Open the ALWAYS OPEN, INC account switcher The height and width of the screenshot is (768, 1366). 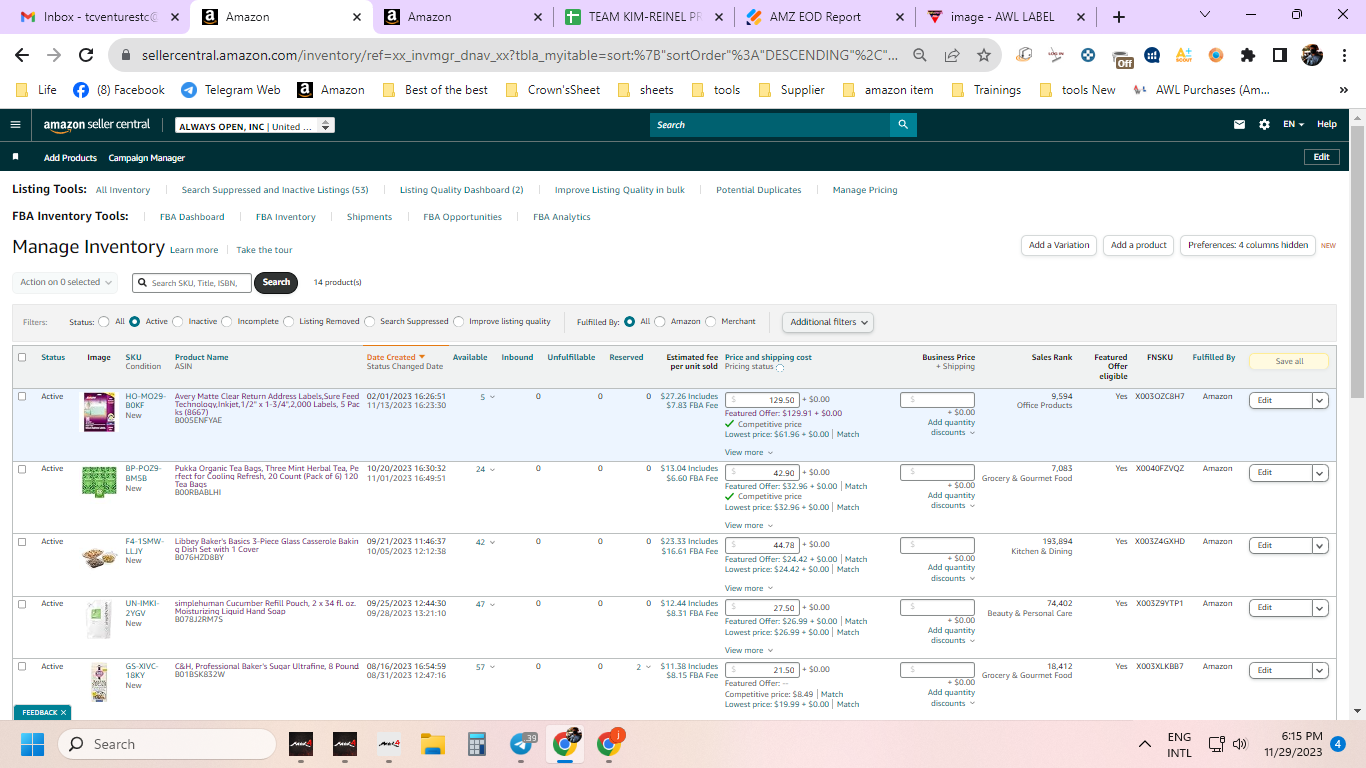click(x=255, y=126)
